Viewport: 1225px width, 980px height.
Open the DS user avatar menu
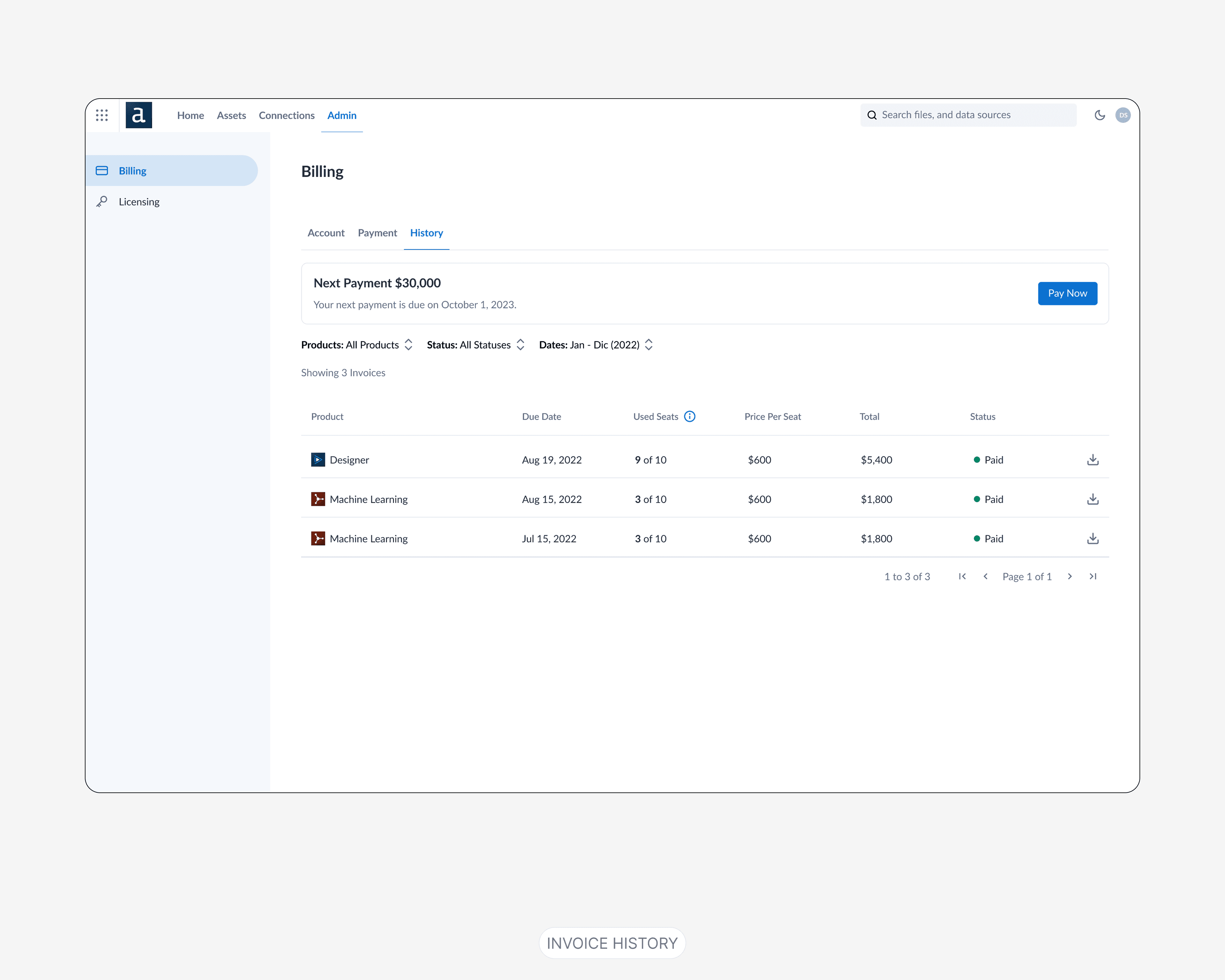point(1123,115)
